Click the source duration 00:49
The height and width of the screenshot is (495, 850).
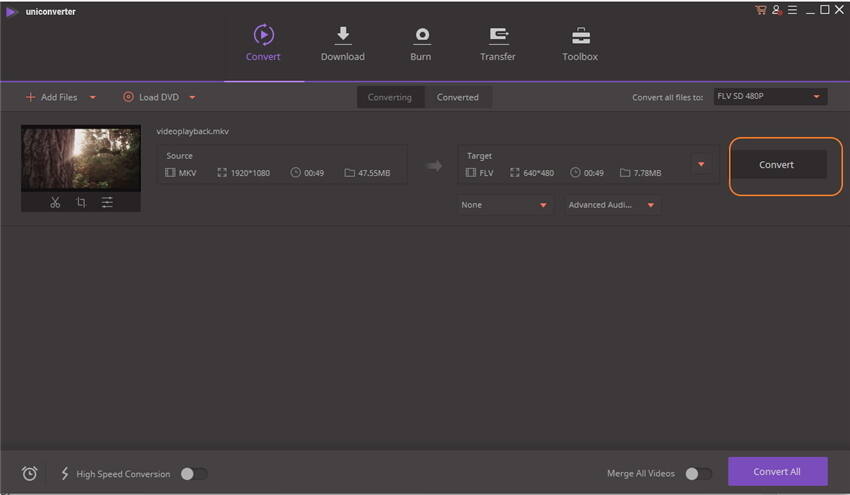[x=314, y=173]
